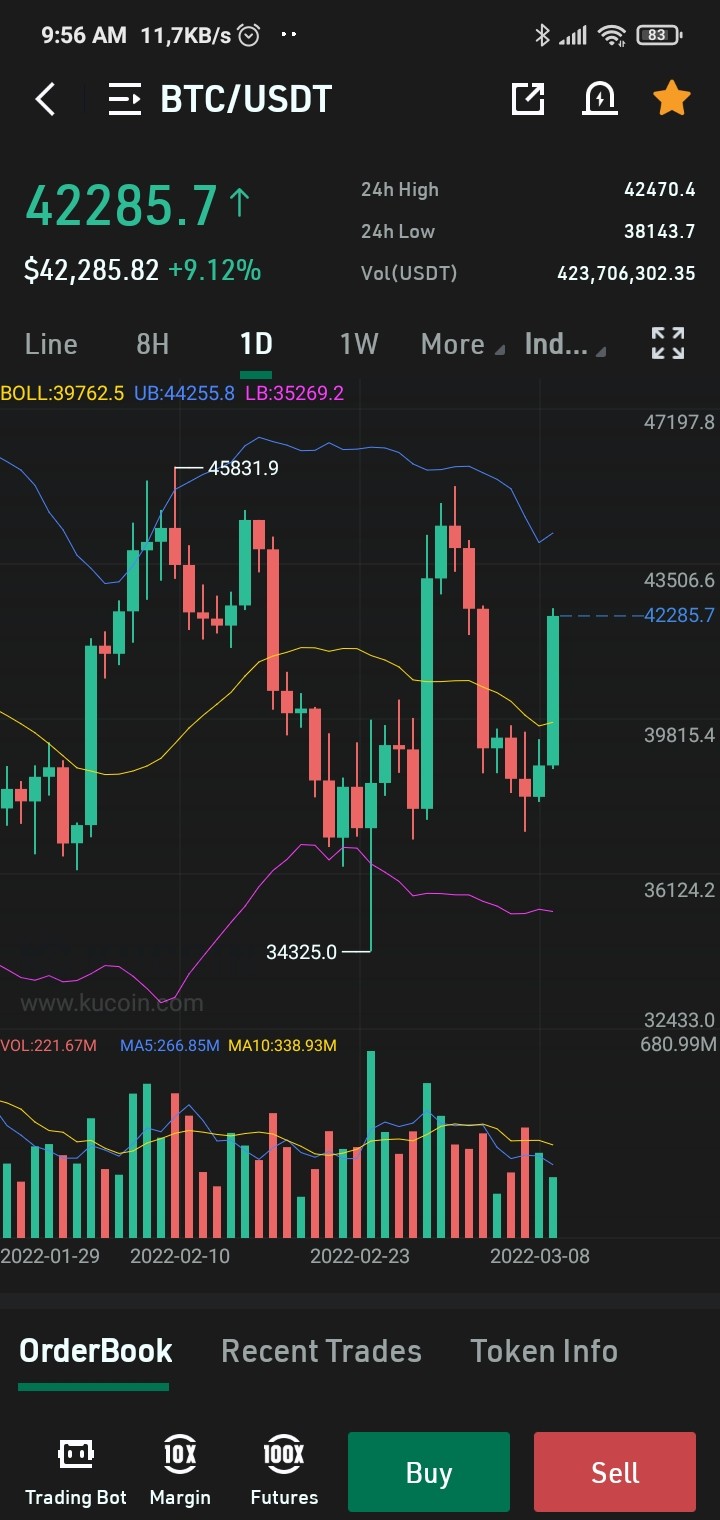Switch to Recent Trades tab
The height and width of the screenshot is (1520, 720).
click(x=321, y=1351)
